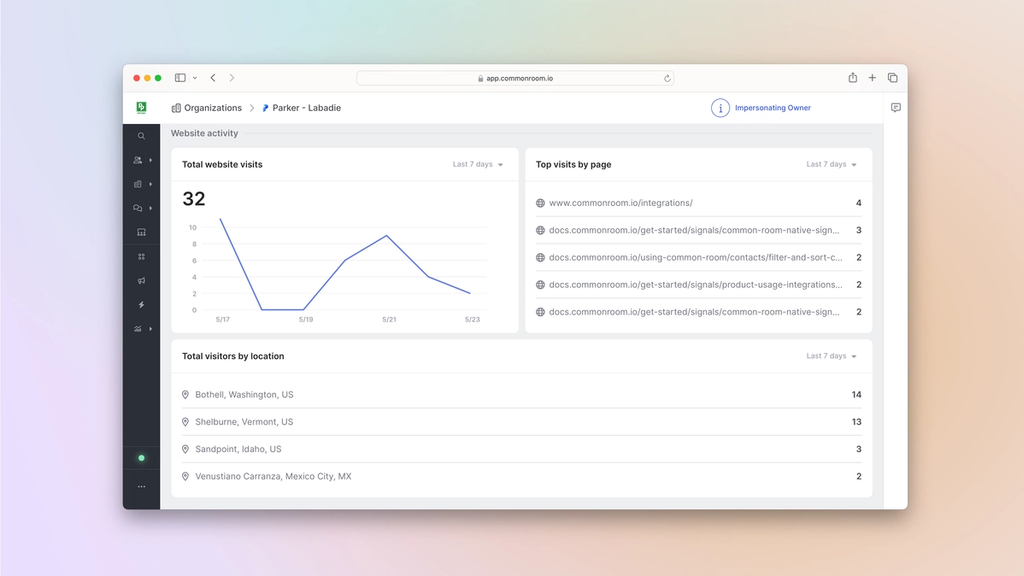Open Last 7 days dropdown for Total visitors by location

tap(831, 356)
